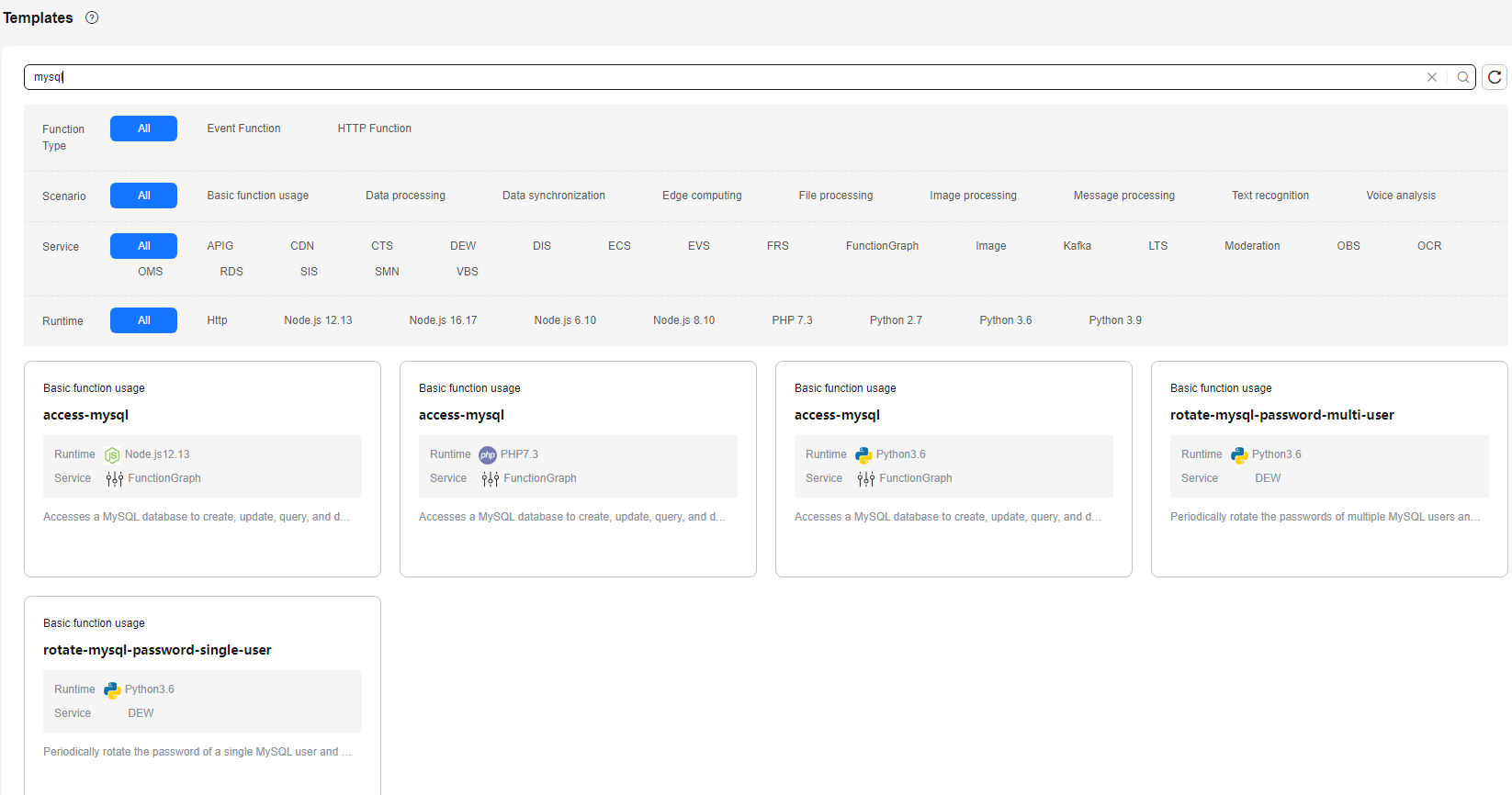Click Python icon on rotate-mysql-password-multi-user card

pos(1239,454)
